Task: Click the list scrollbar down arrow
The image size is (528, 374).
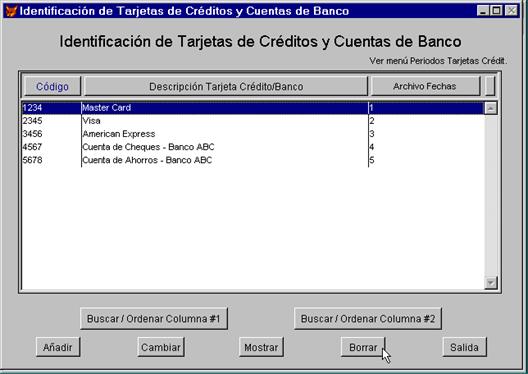Action: tap(491, 283)
